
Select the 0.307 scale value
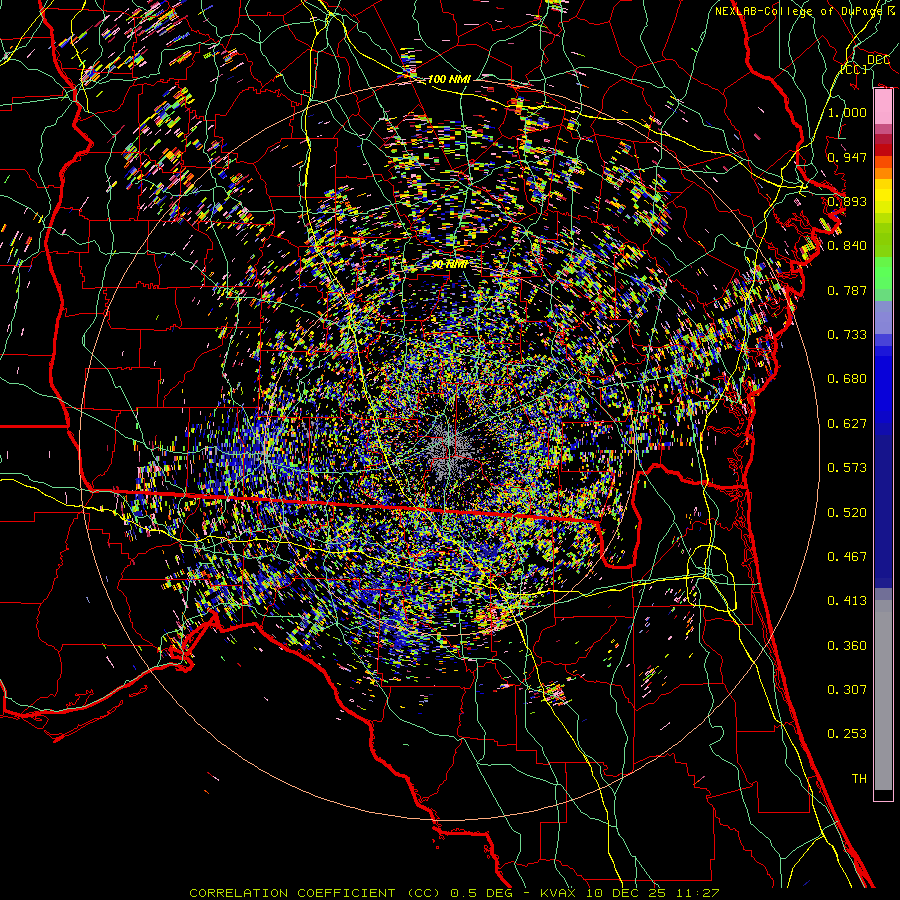click(x=847, y=690)
